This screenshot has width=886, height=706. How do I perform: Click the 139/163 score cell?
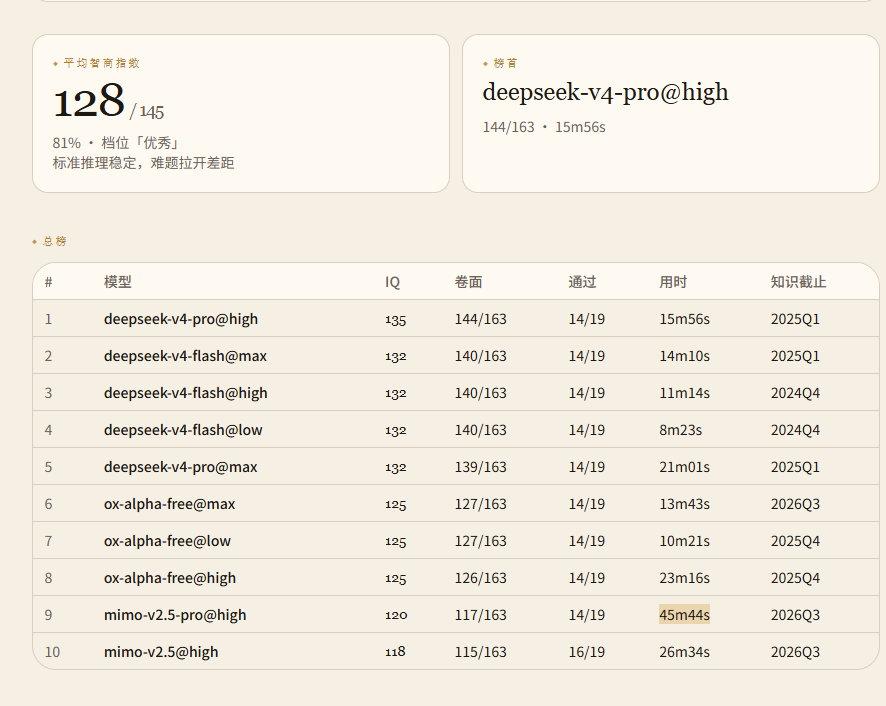tap(481, 467)
